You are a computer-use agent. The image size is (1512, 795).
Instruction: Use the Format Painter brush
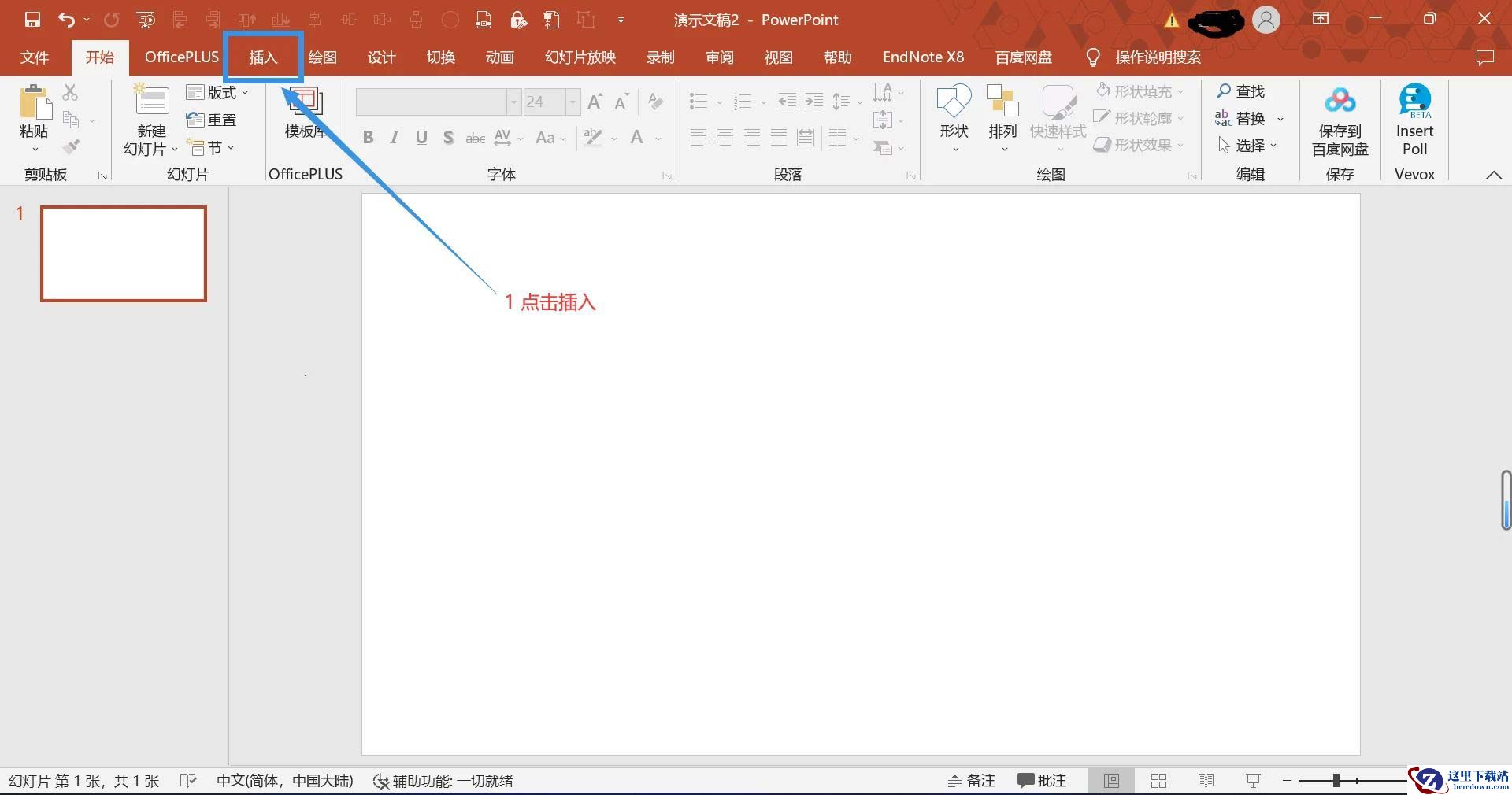click(71, 146)
